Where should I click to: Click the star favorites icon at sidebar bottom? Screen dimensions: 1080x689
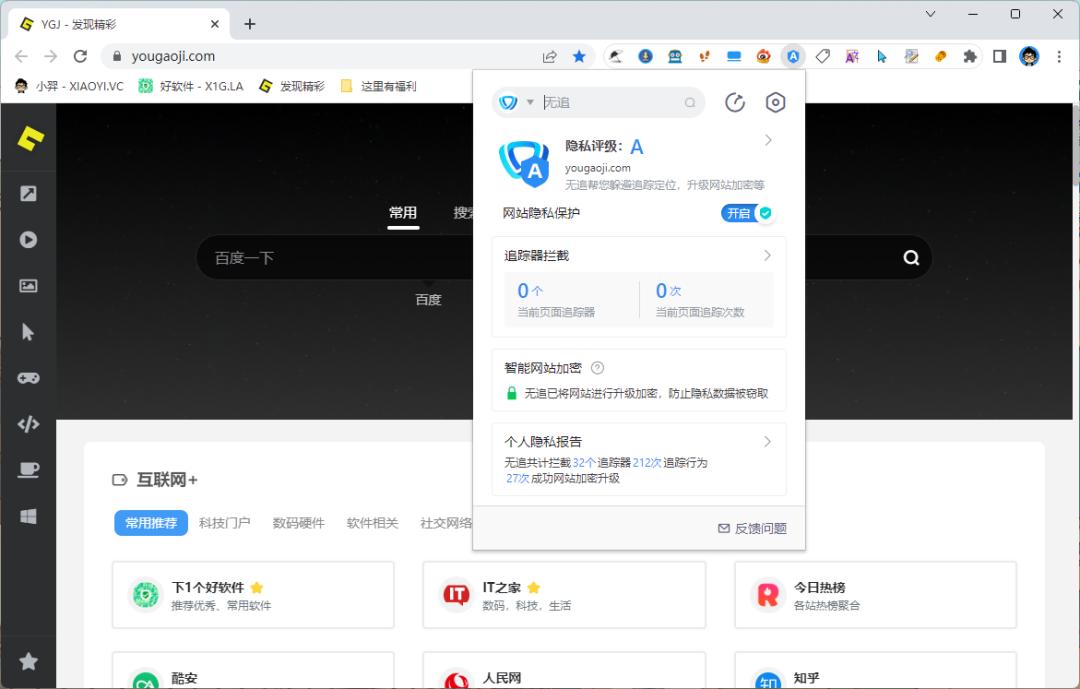coord(27,661)
